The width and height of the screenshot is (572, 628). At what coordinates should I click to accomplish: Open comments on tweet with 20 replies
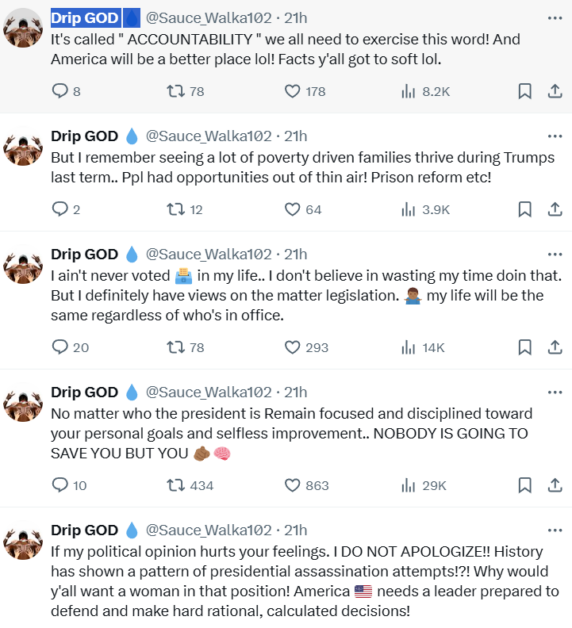coord(70,347)
